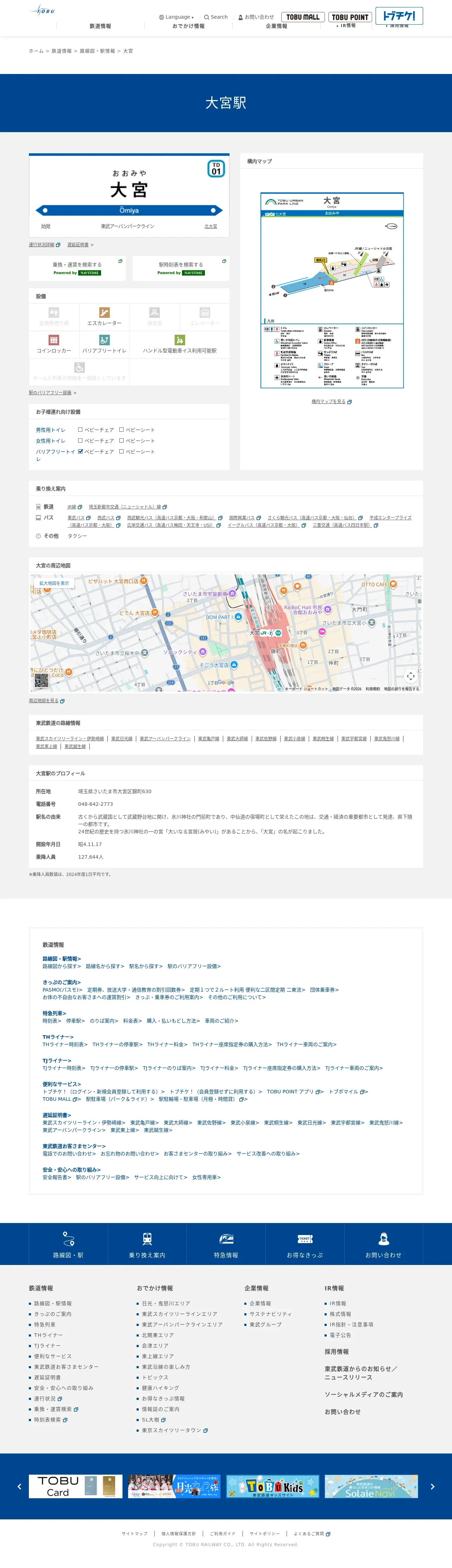Click the 特急情報 limited express icon
The height and width of the screenshot is (1568, 452).
pyautogui.click(x=226, y=1239)
